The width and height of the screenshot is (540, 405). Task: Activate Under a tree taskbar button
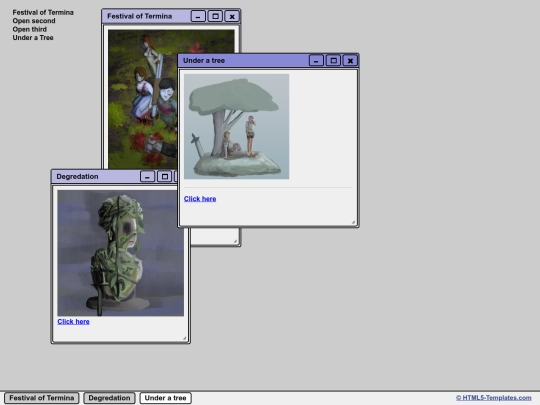[x=166, y=398]
